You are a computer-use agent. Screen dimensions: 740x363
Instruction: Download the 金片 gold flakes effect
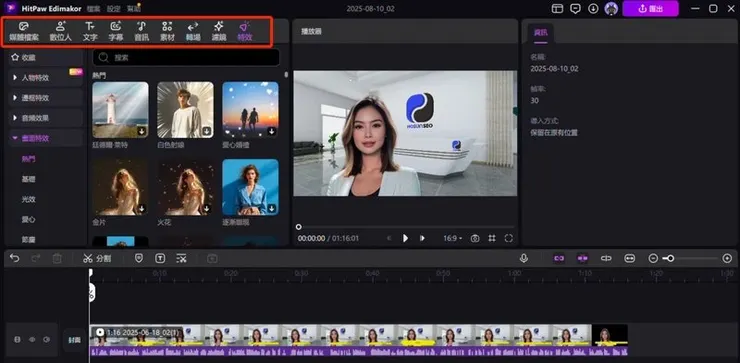142,208
